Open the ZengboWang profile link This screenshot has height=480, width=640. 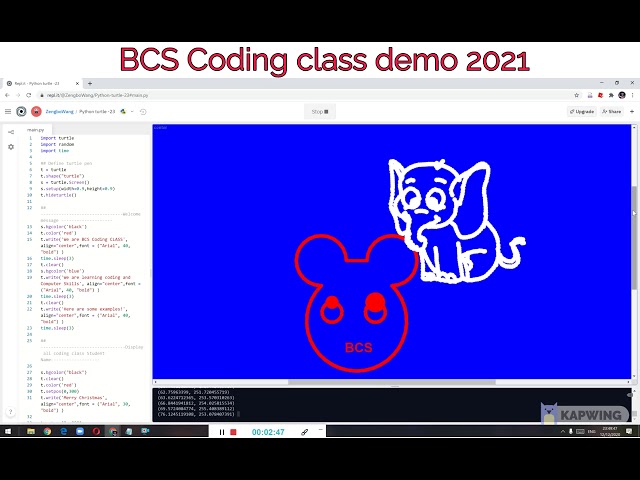click(60, 111)
